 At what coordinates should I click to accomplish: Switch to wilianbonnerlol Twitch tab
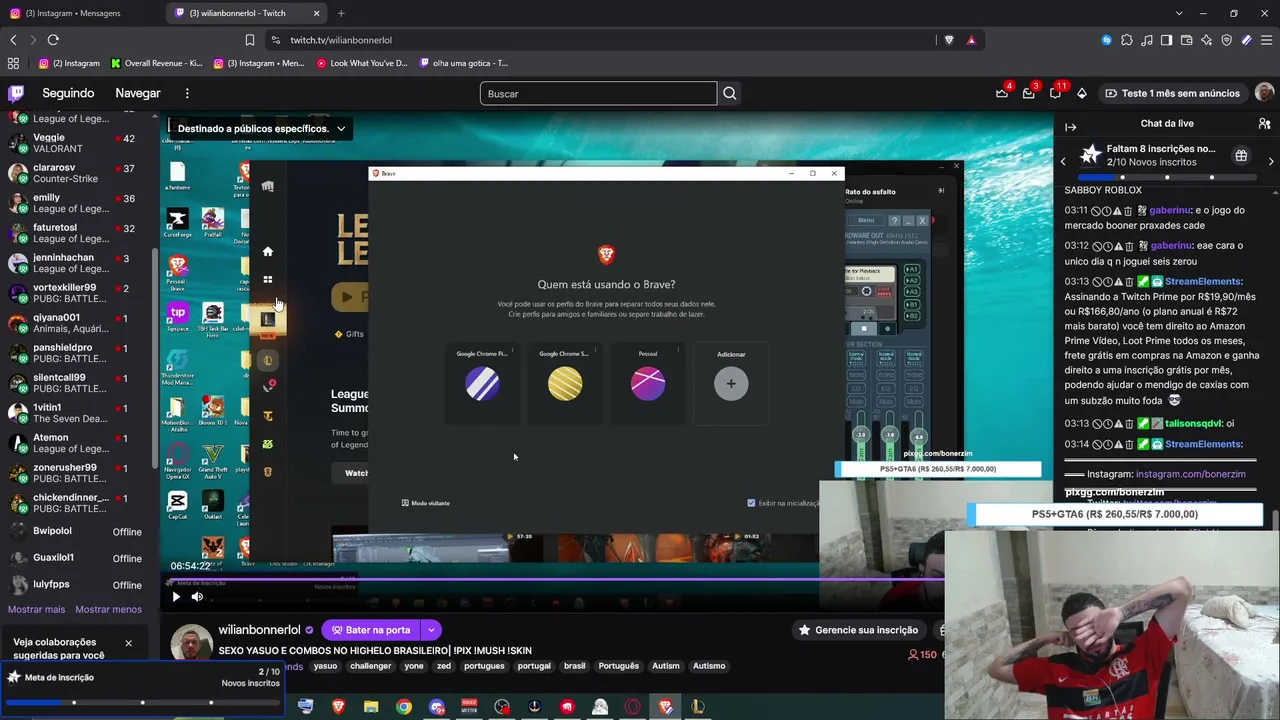(247, 13)
